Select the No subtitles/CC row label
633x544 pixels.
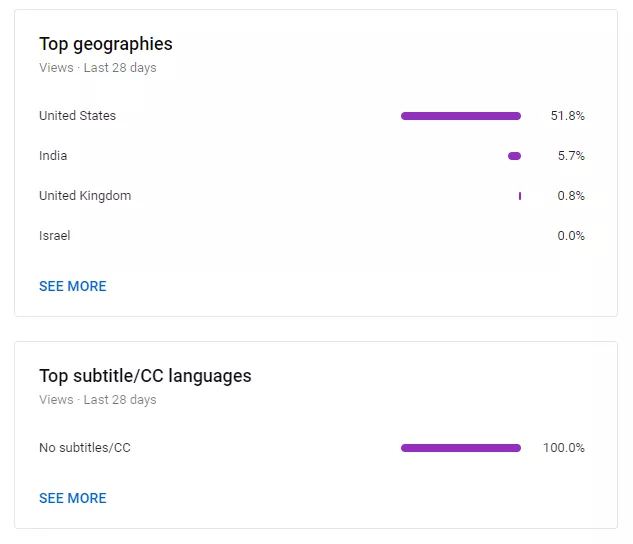pyautogui.click(x=85, y=448)
